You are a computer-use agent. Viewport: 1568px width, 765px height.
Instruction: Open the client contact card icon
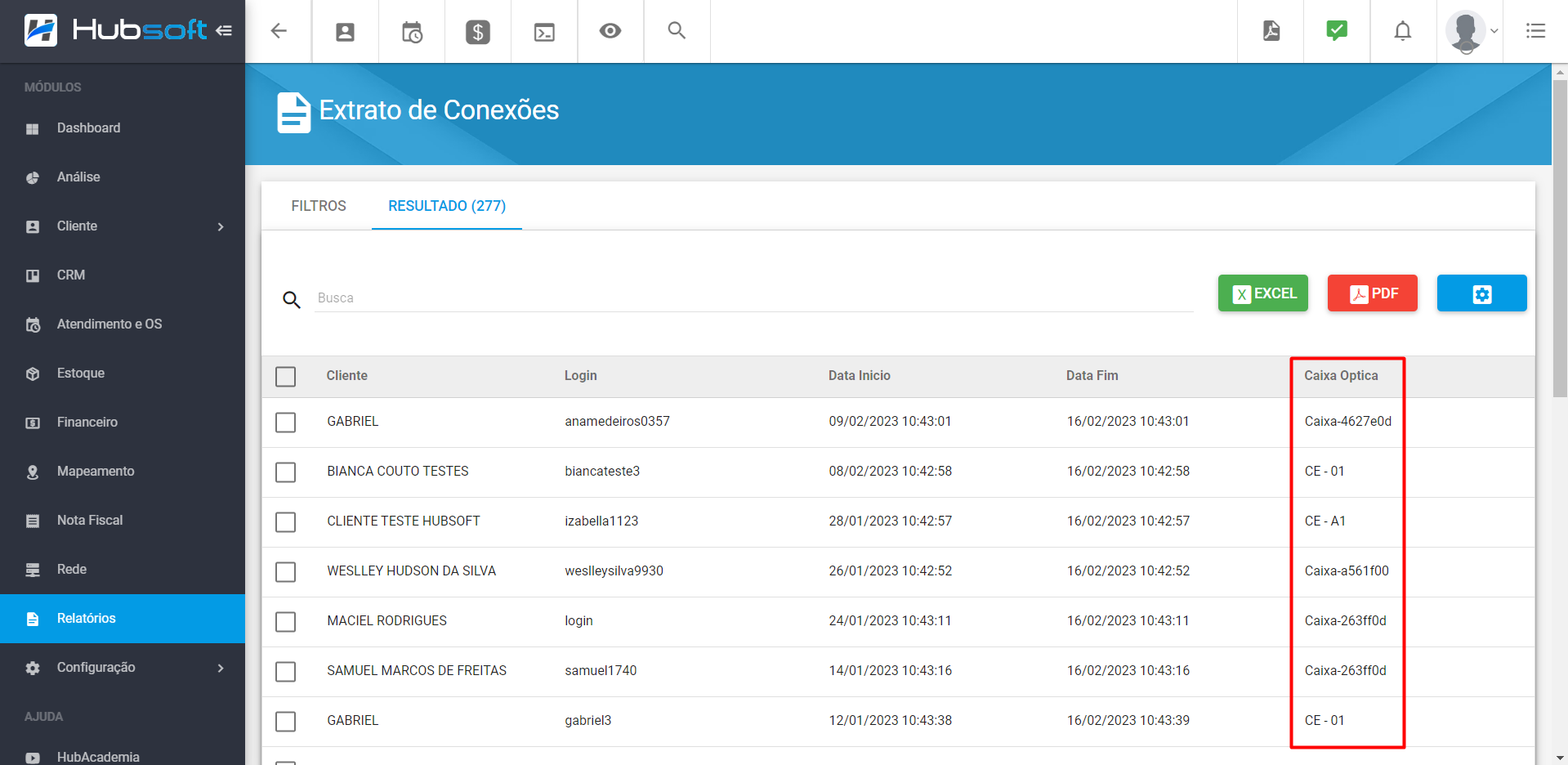[x=346, y=32]
